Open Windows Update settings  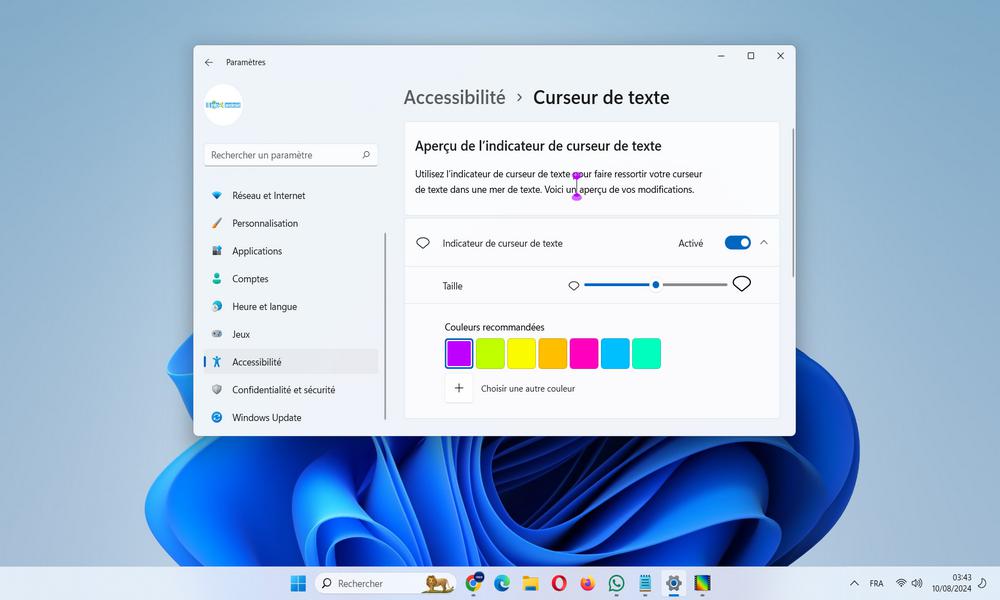[x=266, y=418]
